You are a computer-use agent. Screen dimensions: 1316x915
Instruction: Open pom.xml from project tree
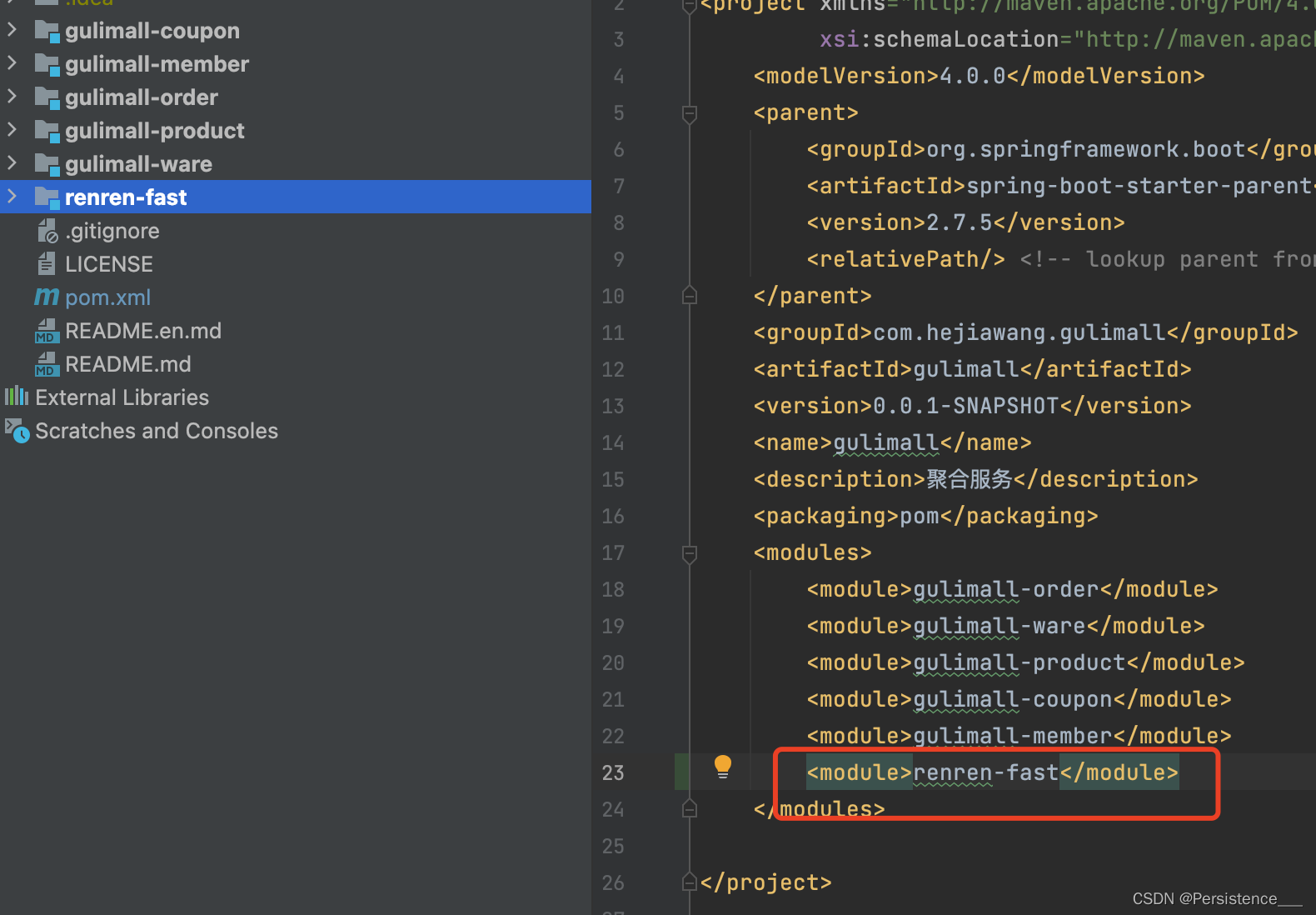click(108, 297)
